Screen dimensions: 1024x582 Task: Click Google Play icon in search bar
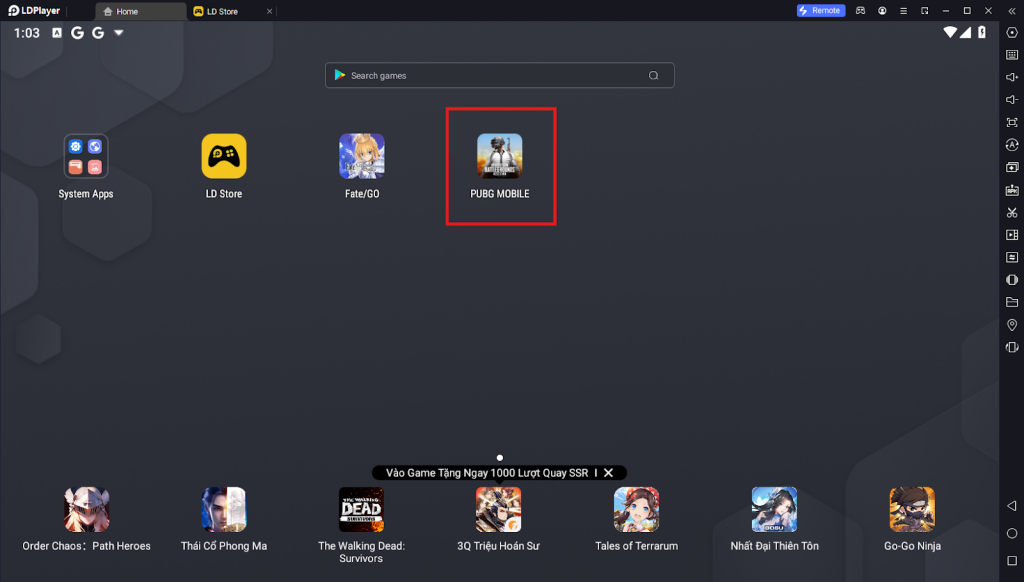tap(340, 75)
